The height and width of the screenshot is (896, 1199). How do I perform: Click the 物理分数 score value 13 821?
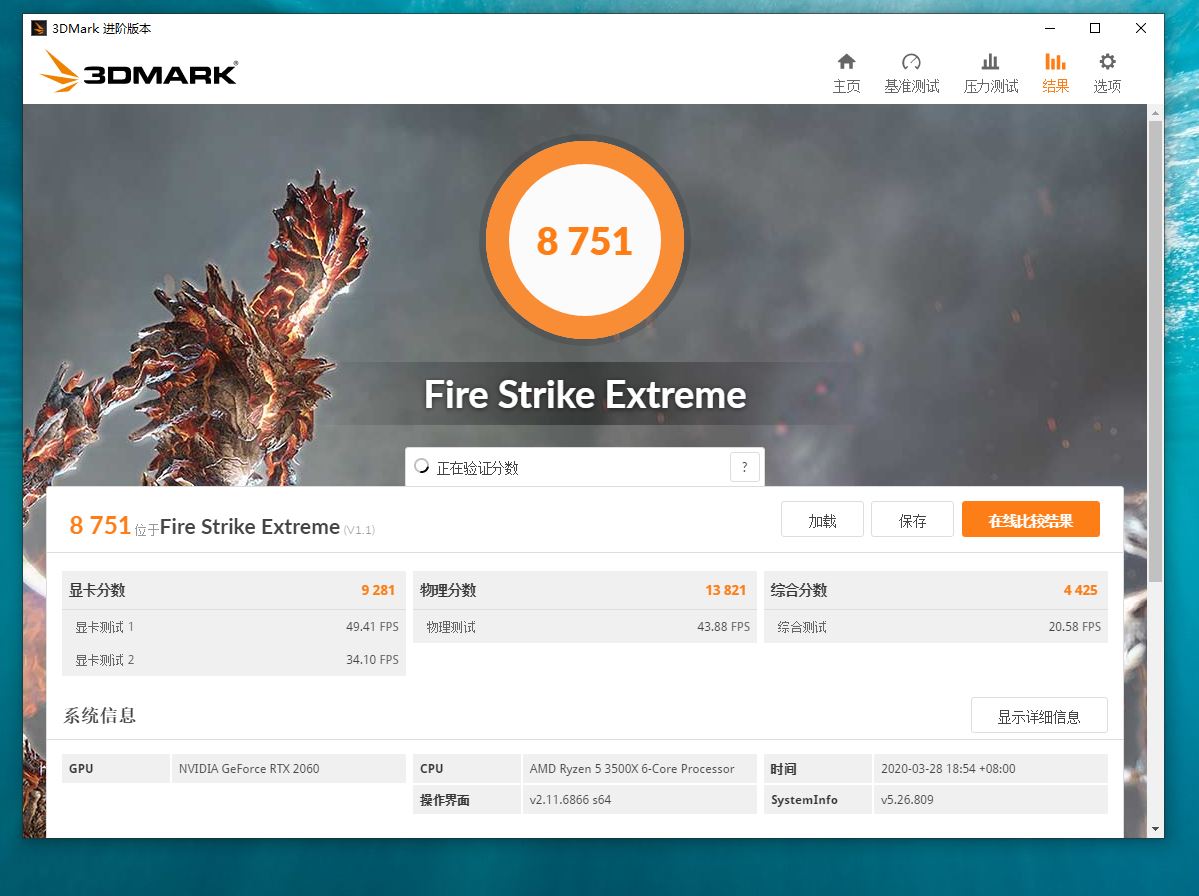click(725, 590)
